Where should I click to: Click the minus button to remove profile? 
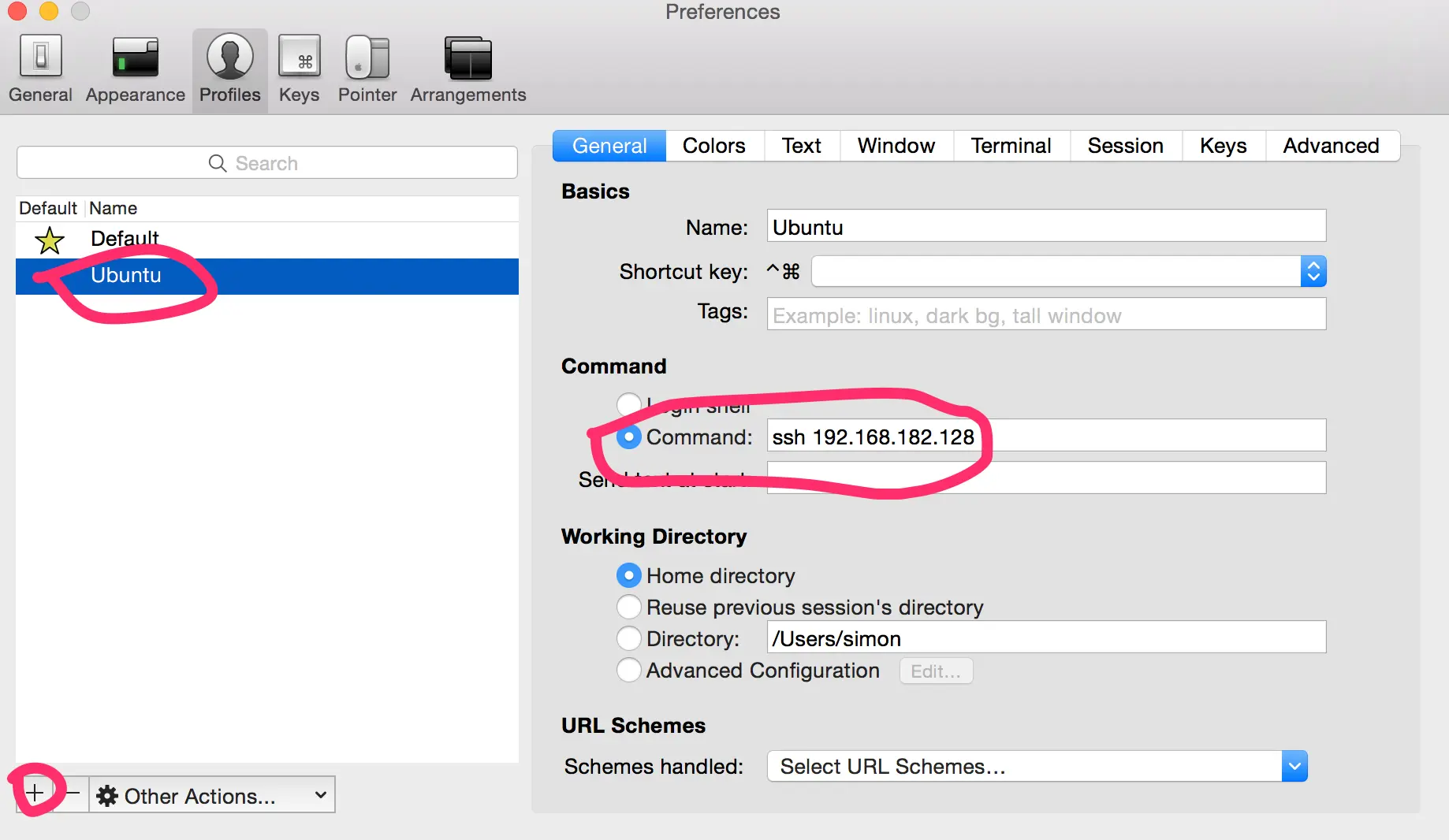tap(73, 794)
